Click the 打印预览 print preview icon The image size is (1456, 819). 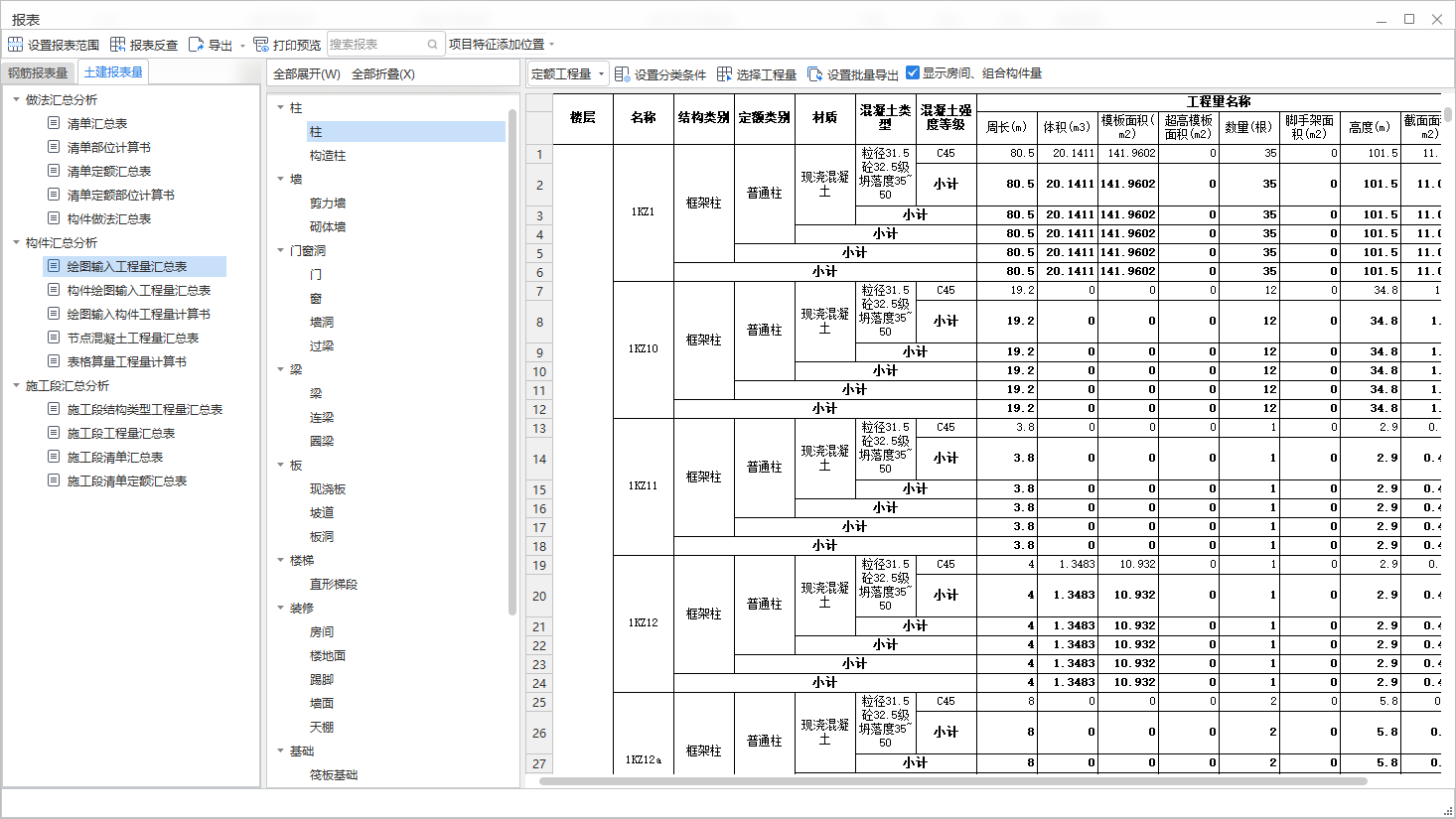pyautogui.click(x=261, y=45)
